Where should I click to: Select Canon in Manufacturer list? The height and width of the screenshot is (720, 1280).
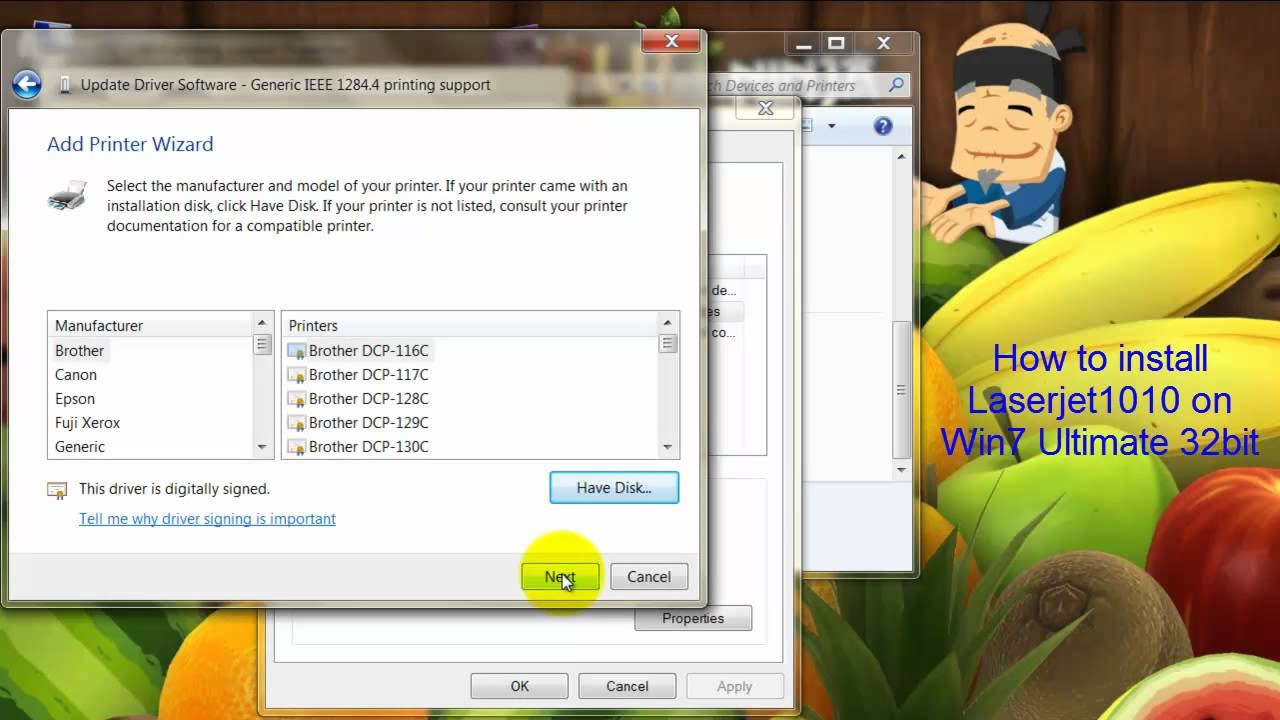pos(76,375)
